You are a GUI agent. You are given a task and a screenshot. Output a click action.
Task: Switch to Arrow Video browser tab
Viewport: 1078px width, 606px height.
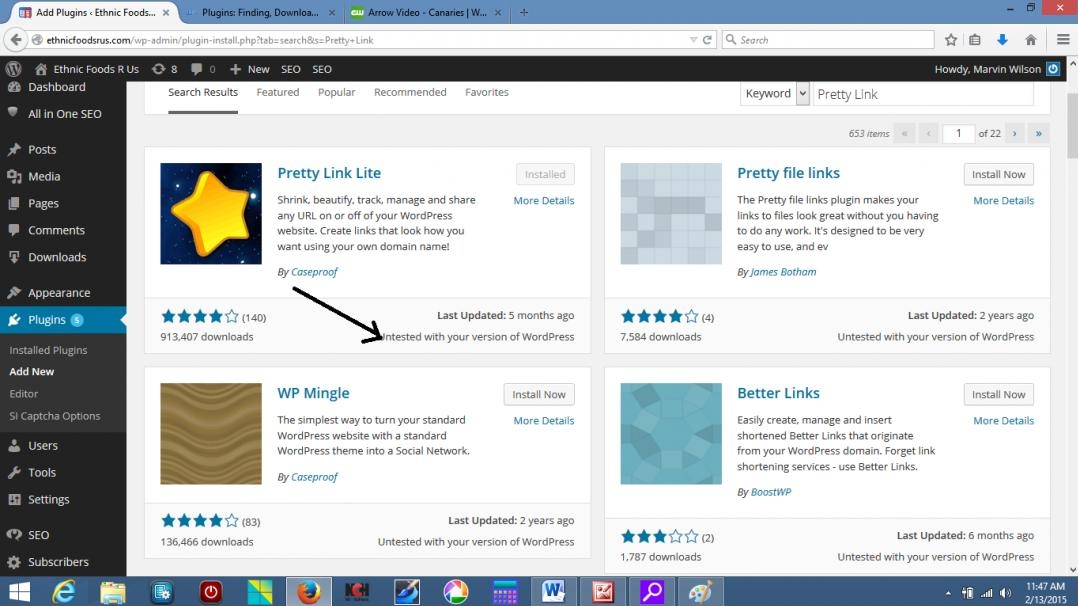[426, 12]
